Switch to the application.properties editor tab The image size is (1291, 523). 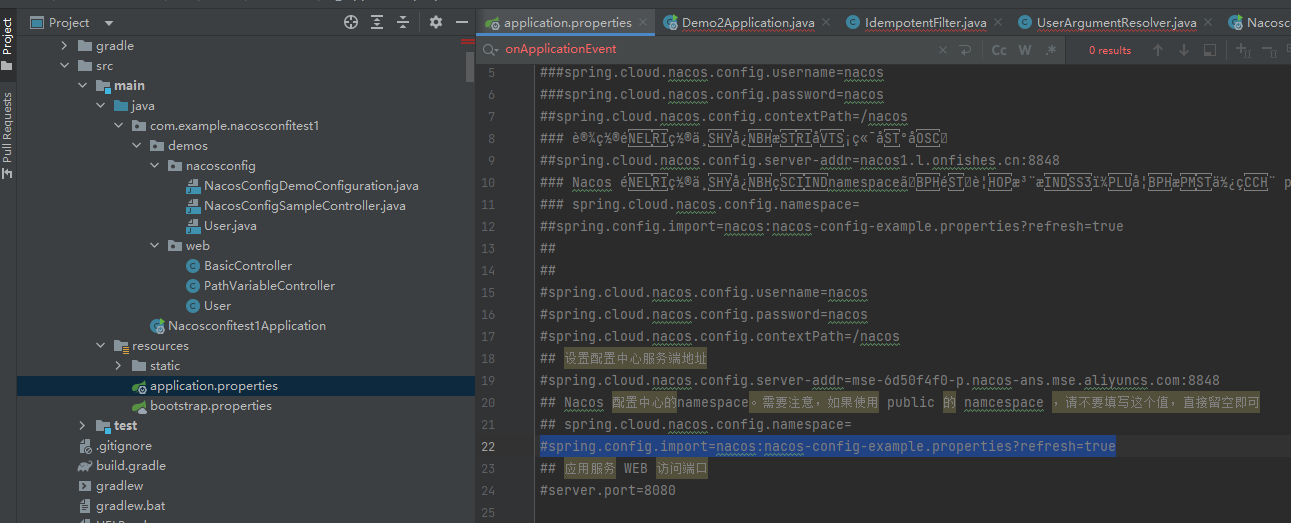[x=567, y=23]
